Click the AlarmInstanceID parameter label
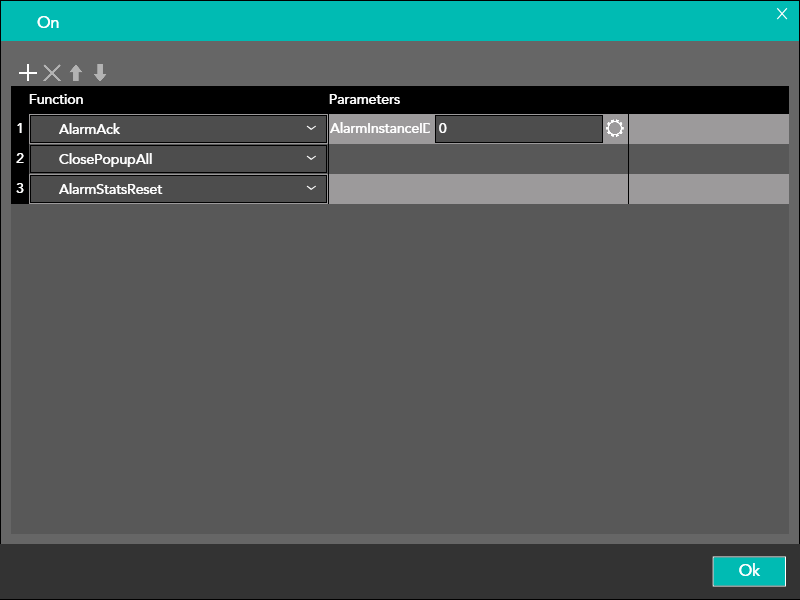The height and width of the screenshot is (600, 800). point(380,129)
